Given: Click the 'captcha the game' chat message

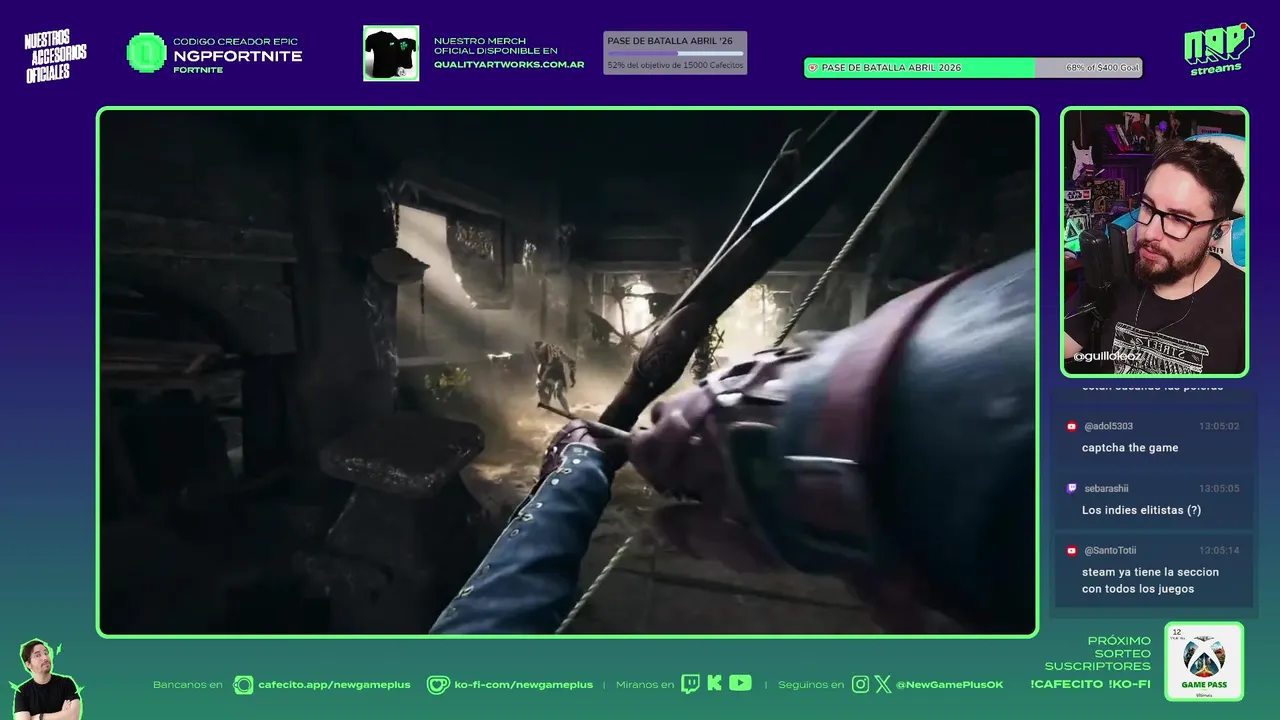Looking at the screenshot, I should click(x=1130, y=448).
